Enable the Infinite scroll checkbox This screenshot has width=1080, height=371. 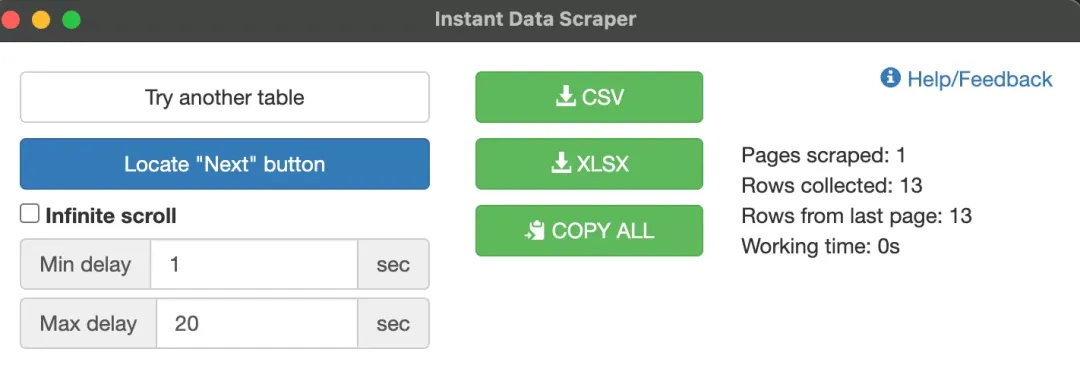(x=30, y=215)
